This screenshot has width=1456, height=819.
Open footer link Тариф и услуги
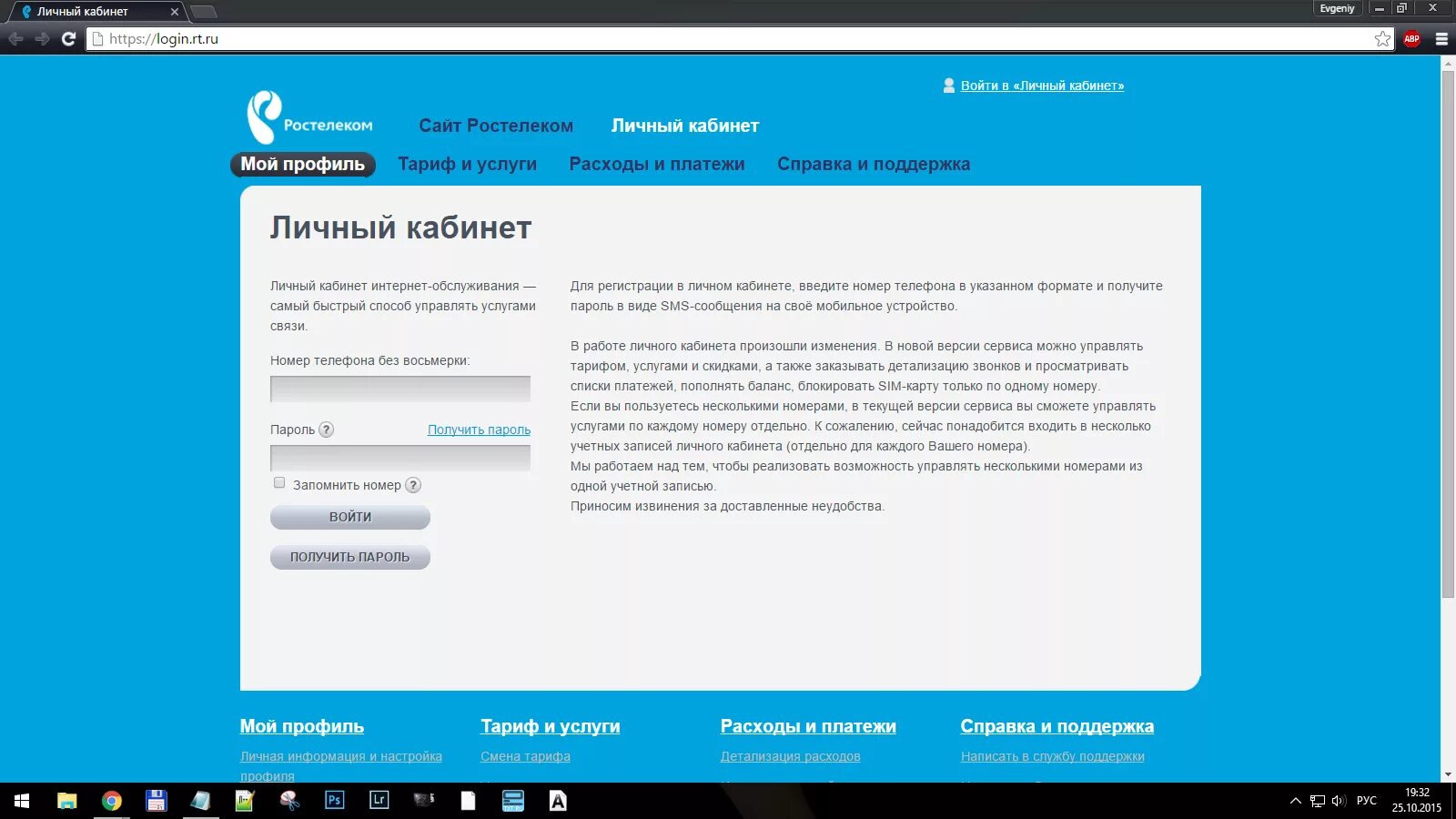551,726
